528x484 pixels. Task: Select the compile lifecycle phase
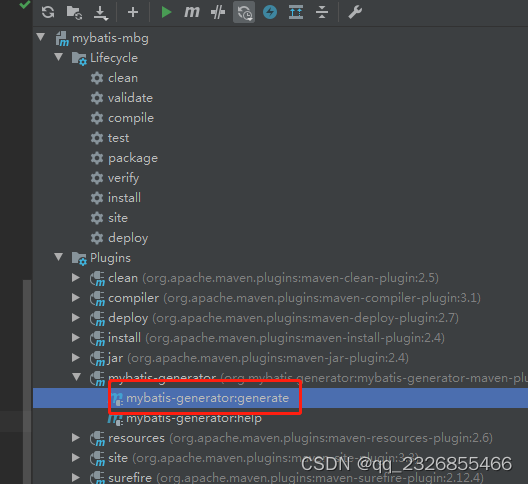point(131,118)
